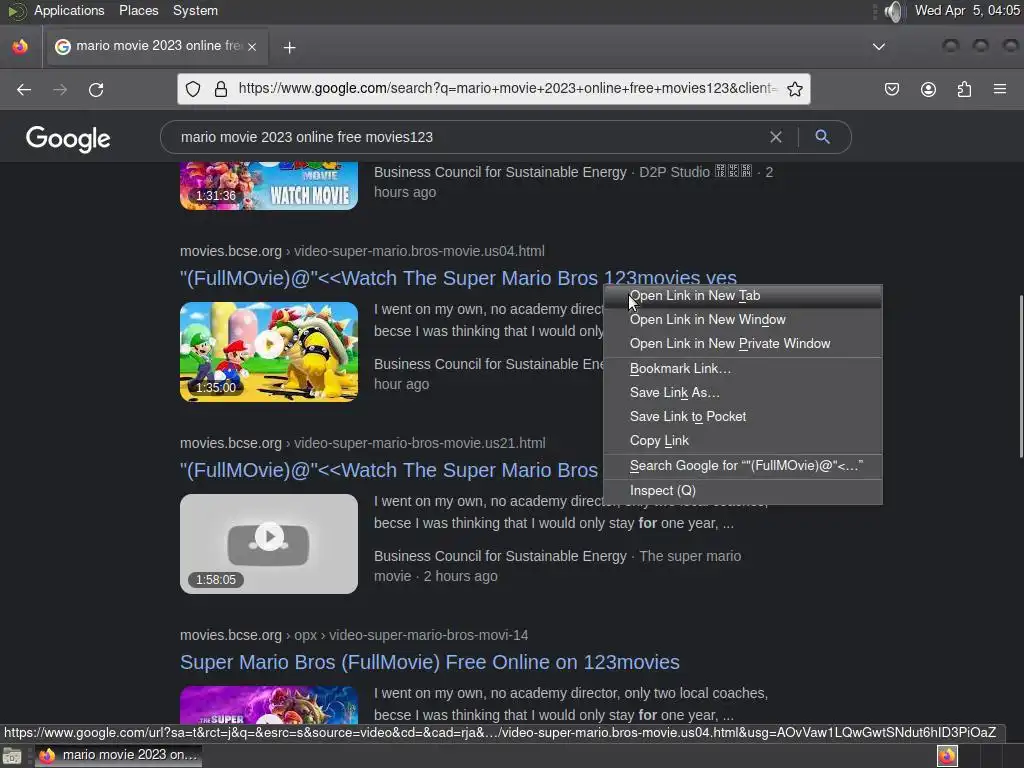Click the padlock site information icon
This screenshot has width=1024, height=768.
[x=221, y=89]
